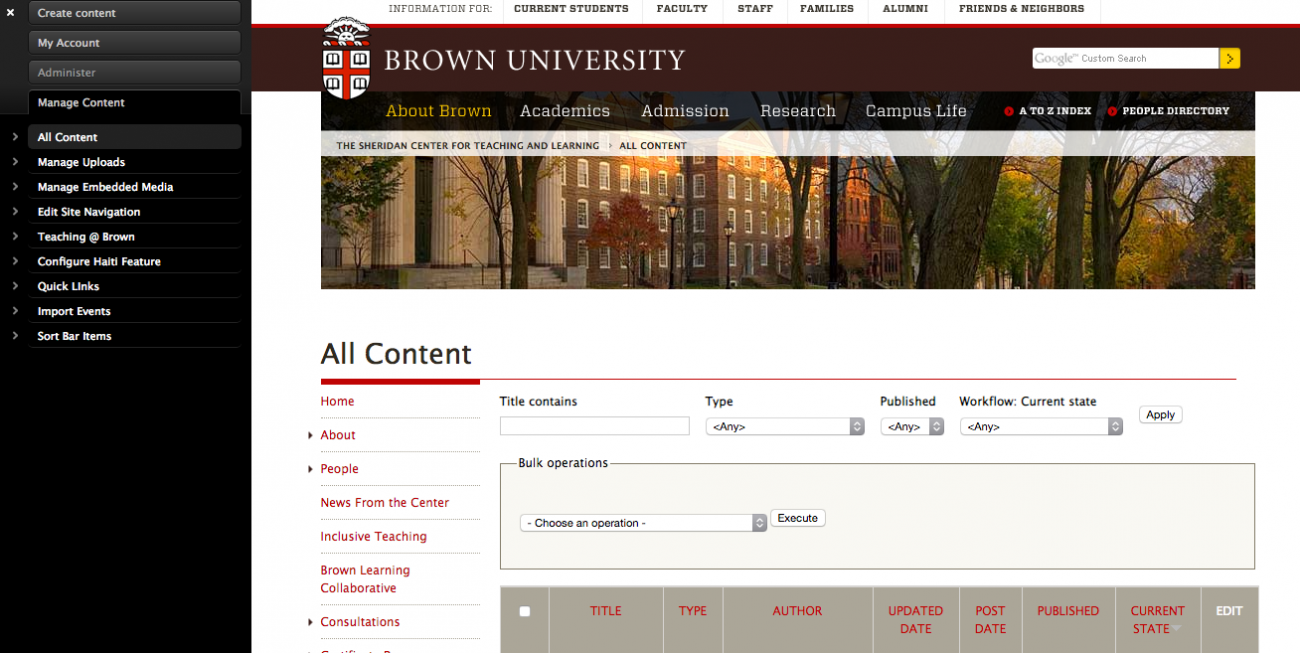This screenshot has width=1300, height=653.
Task: Open the Create content admin tab
Action: 135,13
